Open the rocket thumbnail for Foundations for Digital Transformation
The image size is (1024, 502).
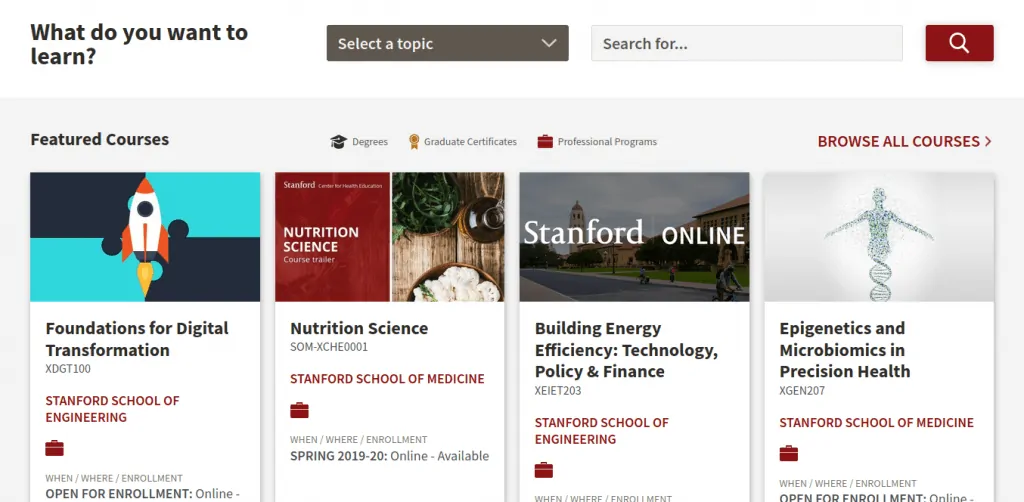coord(145,237)
